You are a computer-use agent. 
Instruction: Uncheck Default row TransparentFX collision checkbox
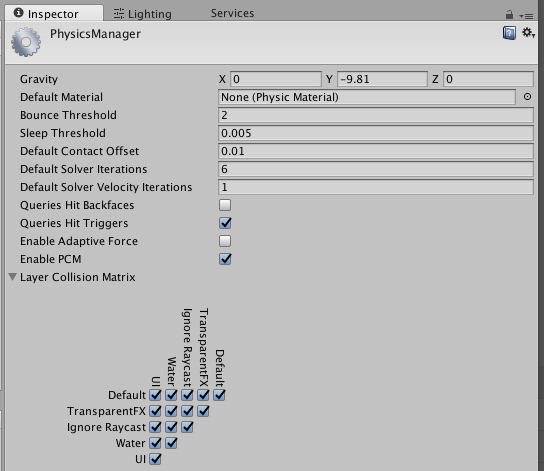click(x=203, y=395)
